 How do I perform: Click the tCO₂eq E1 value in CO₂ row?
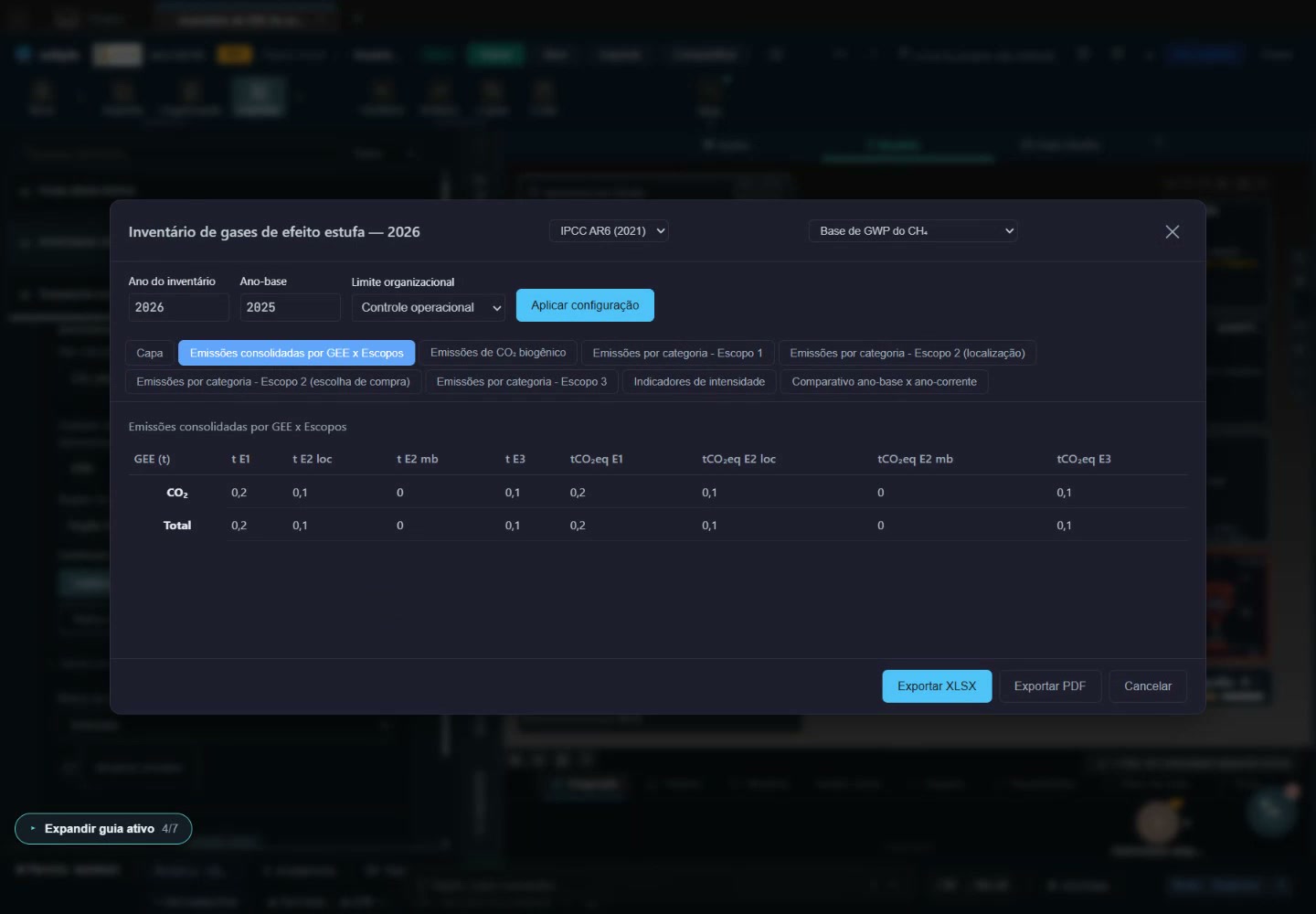point(578,493)
